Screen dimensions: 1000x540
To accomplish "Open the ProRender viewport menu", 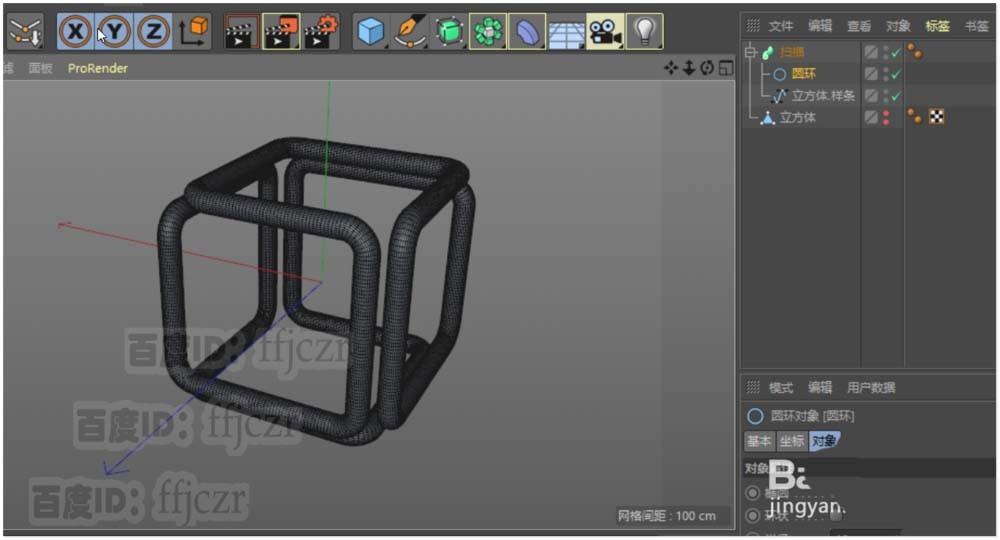I will click(x=98, y=68).
